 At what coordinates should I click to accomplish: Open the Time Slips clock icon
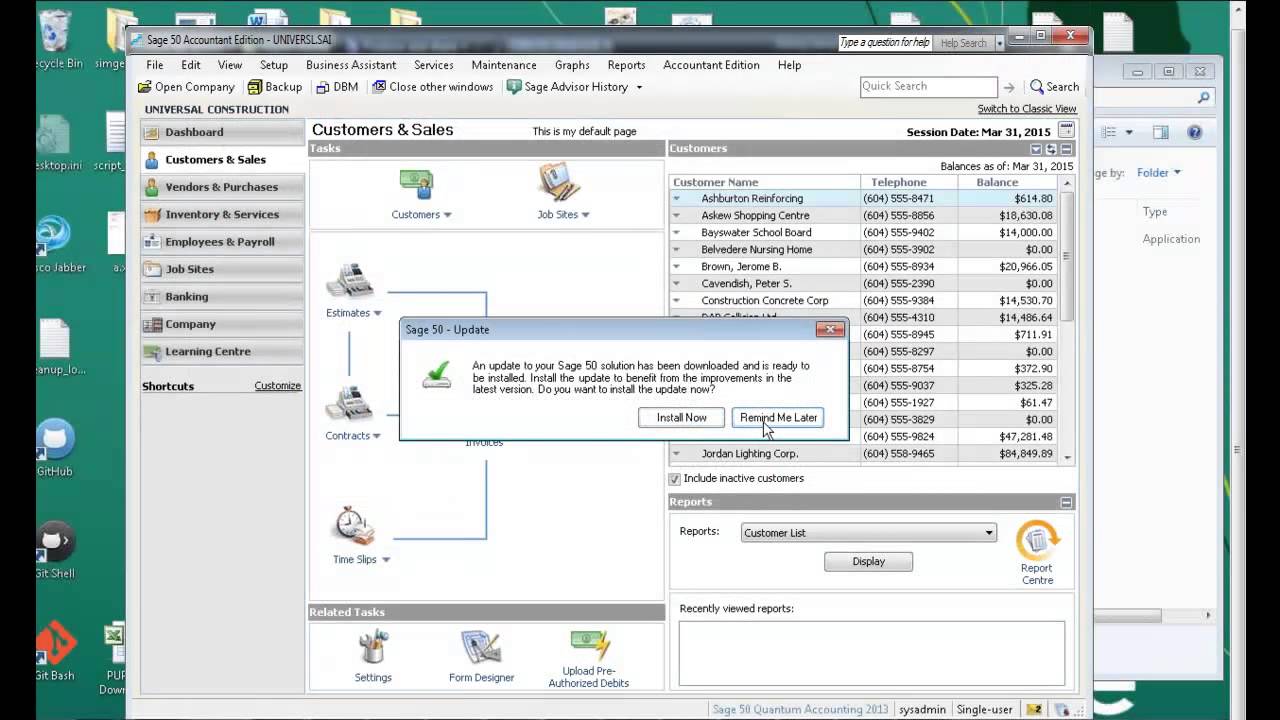coord(353,526)
